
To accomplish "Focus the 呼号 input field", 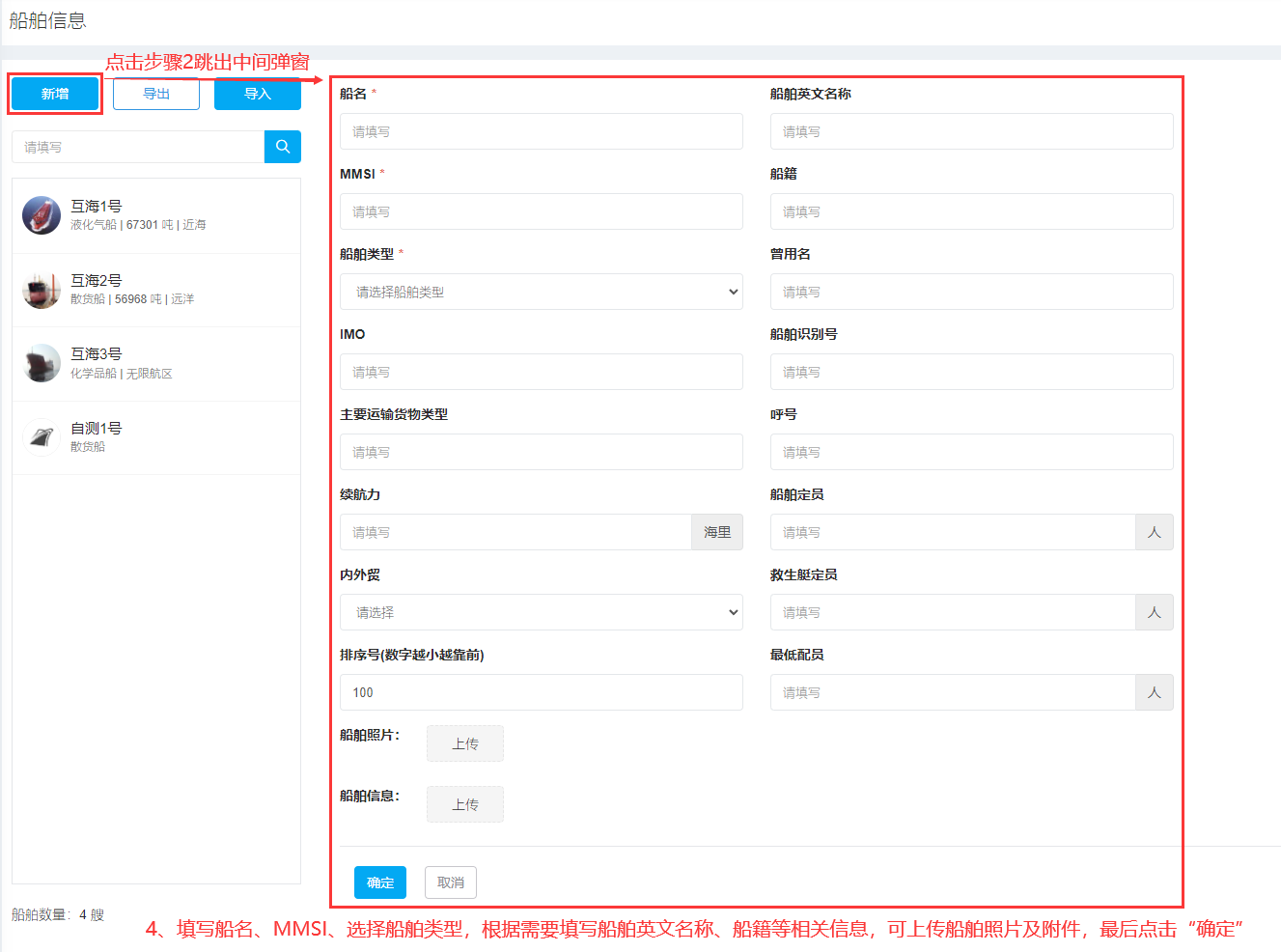I will (972, 452).
